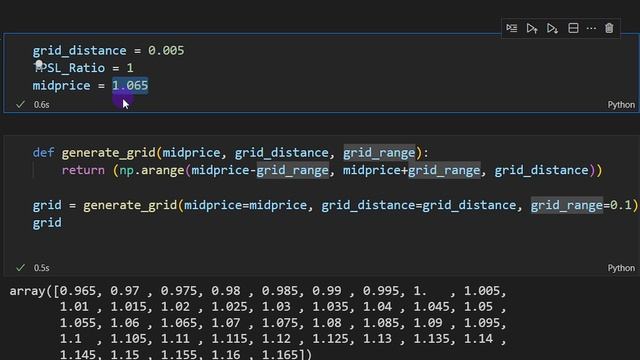Click the standalone grid line

pyautogui.click(x=47, y=223)
